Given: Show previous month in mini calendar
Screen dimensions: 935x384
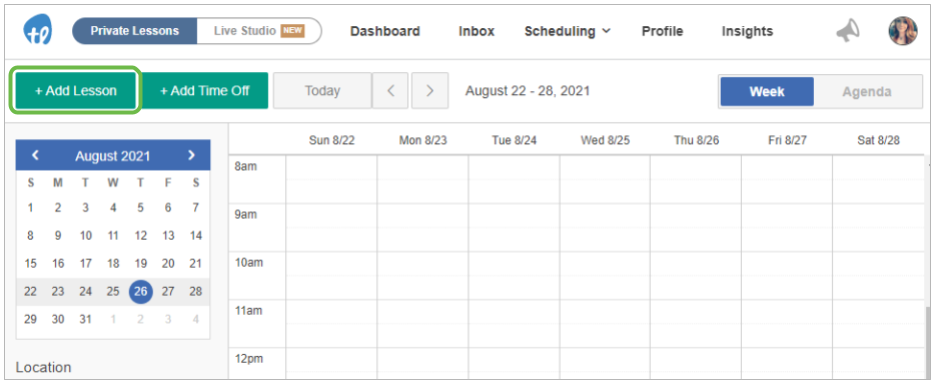Looking at the screenshot, I should tap(35, 156).
